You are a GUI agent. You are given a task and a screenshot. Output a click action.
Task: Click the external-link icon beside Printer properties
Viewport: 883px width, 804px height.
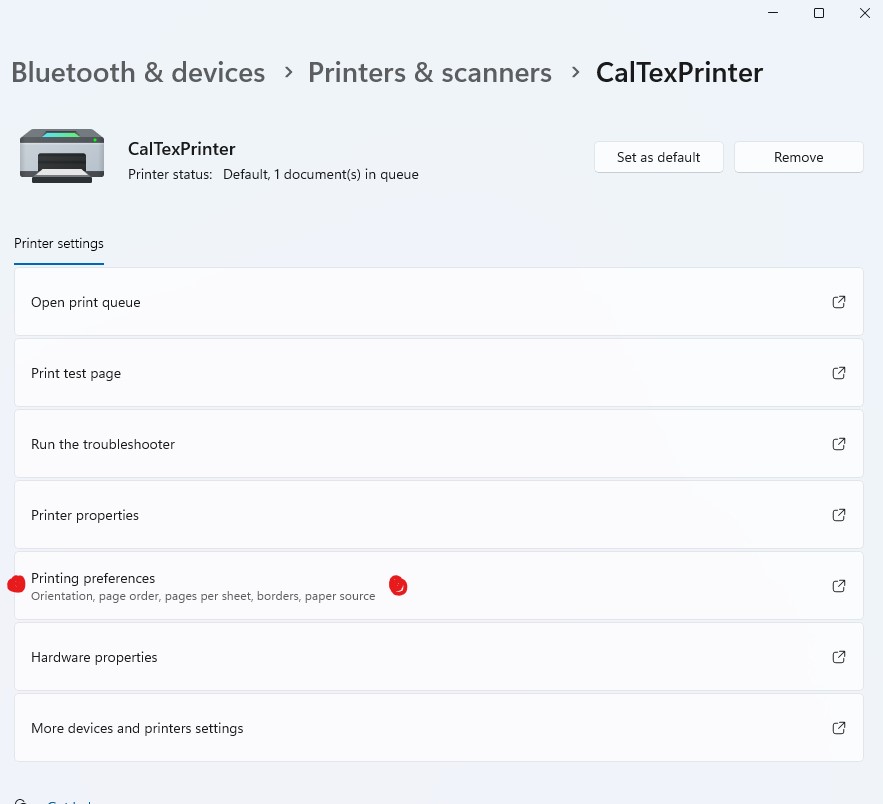(x=839, y=515)
